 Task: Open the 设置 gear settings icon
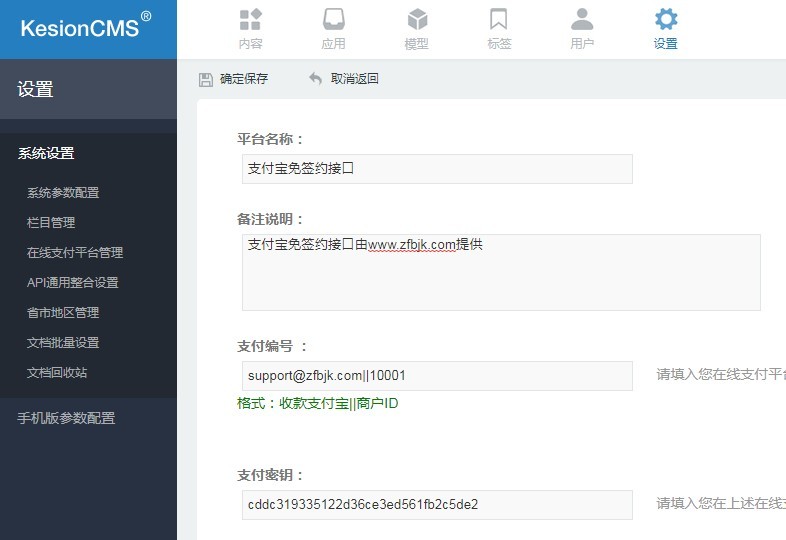tap(666, 20)
